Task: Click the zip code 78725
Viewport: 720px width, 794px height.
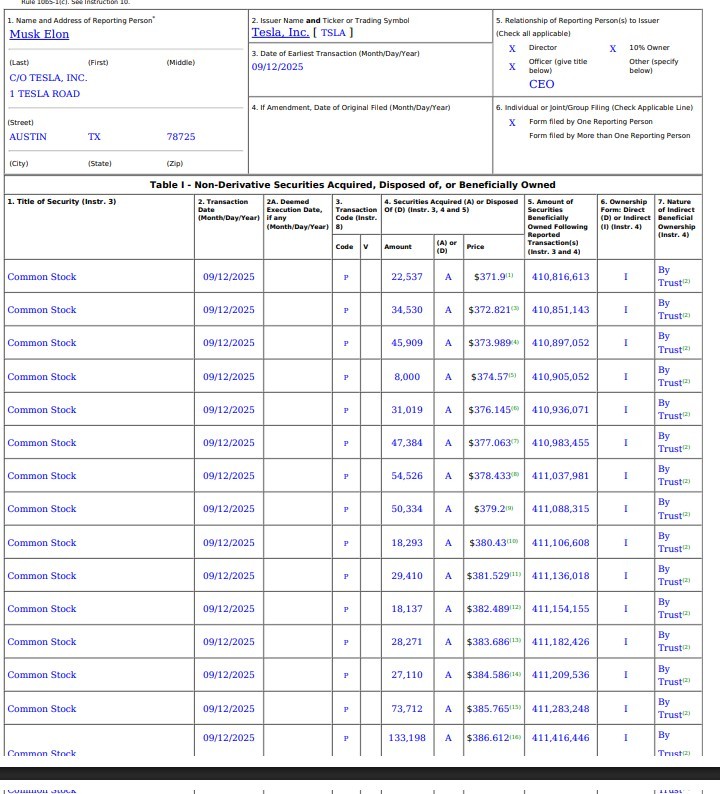Action: [x=181, y=137]
